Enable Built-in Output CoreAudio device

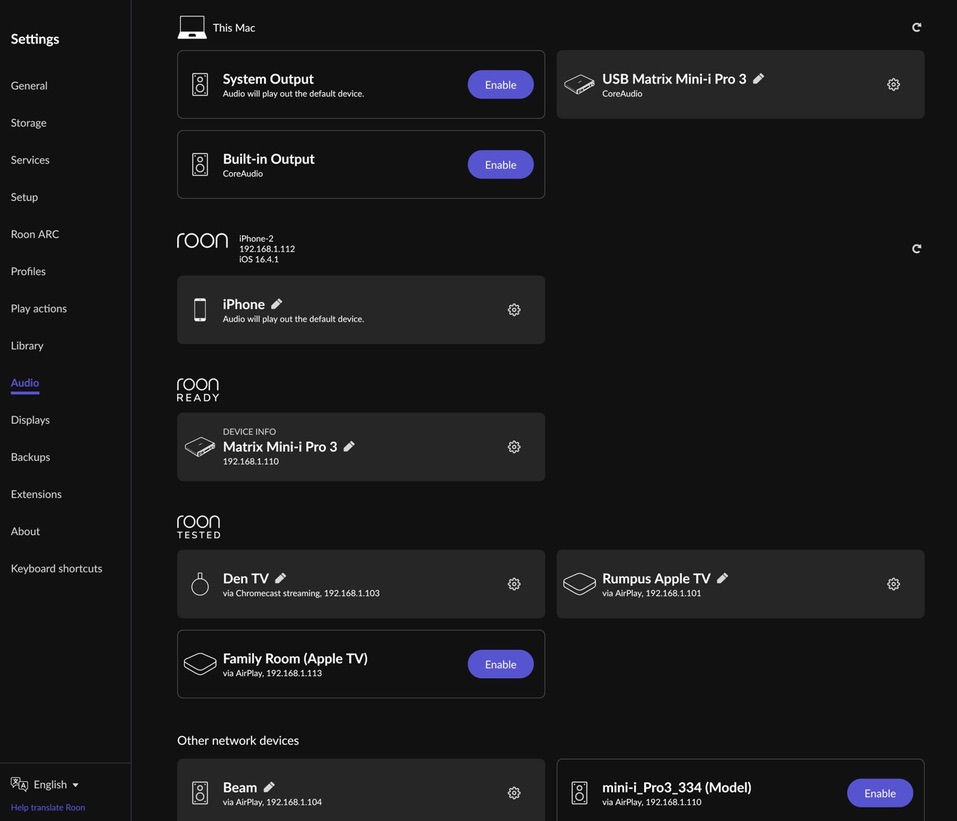point(500,165)
